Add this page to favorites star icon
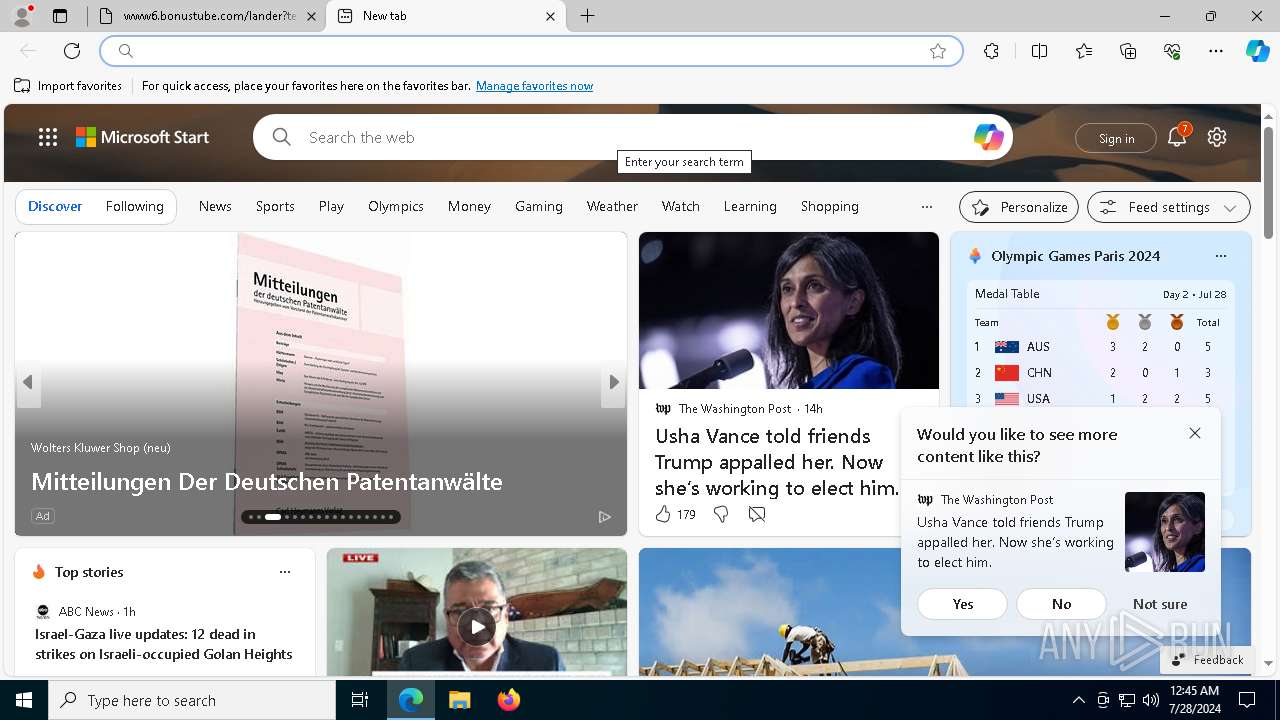Viewport: 1280px width, 720px height. 938,51
